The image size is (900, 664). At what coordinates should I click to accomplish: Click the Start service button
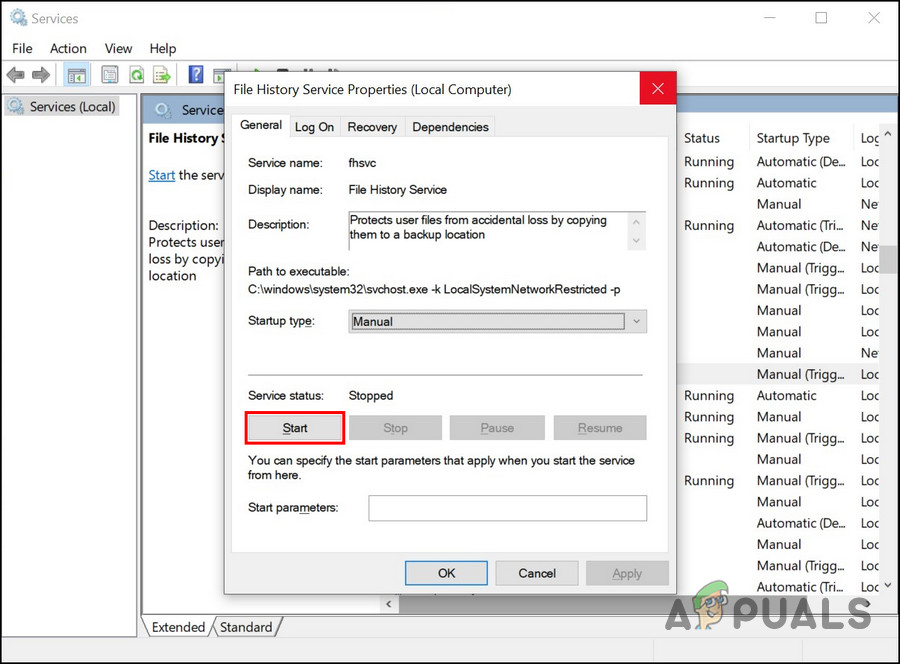point(294,428)
